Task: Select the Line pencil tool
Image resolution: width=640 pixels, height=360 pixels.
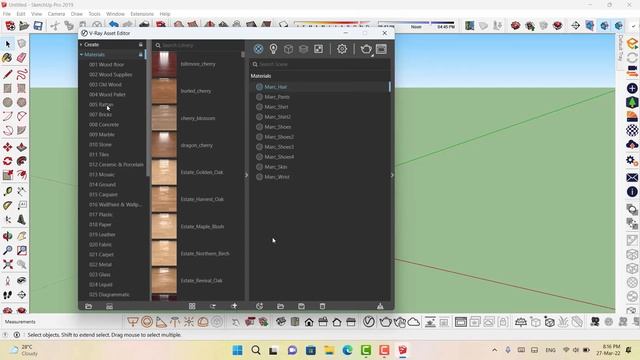Action: pyautogui.click(x=7, y=74)
